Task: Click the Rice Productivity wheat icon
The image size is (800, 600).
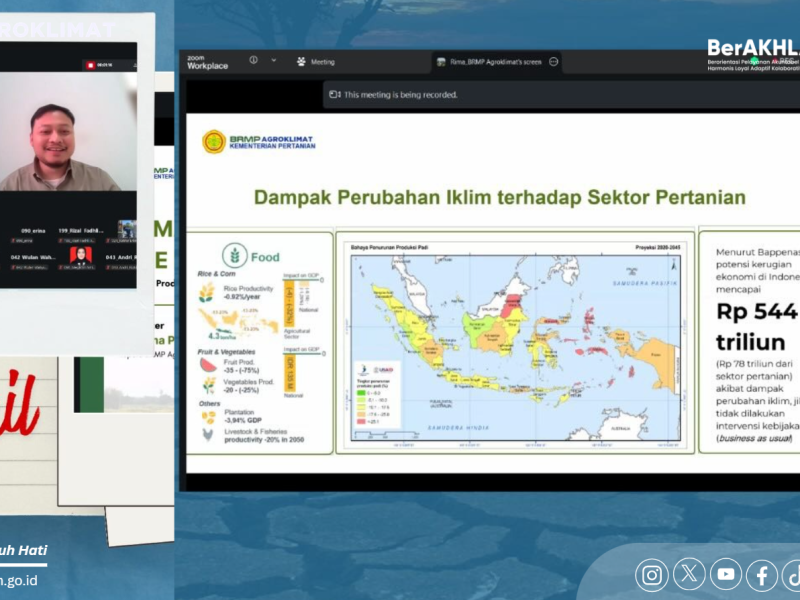Action: pos(207,293)
